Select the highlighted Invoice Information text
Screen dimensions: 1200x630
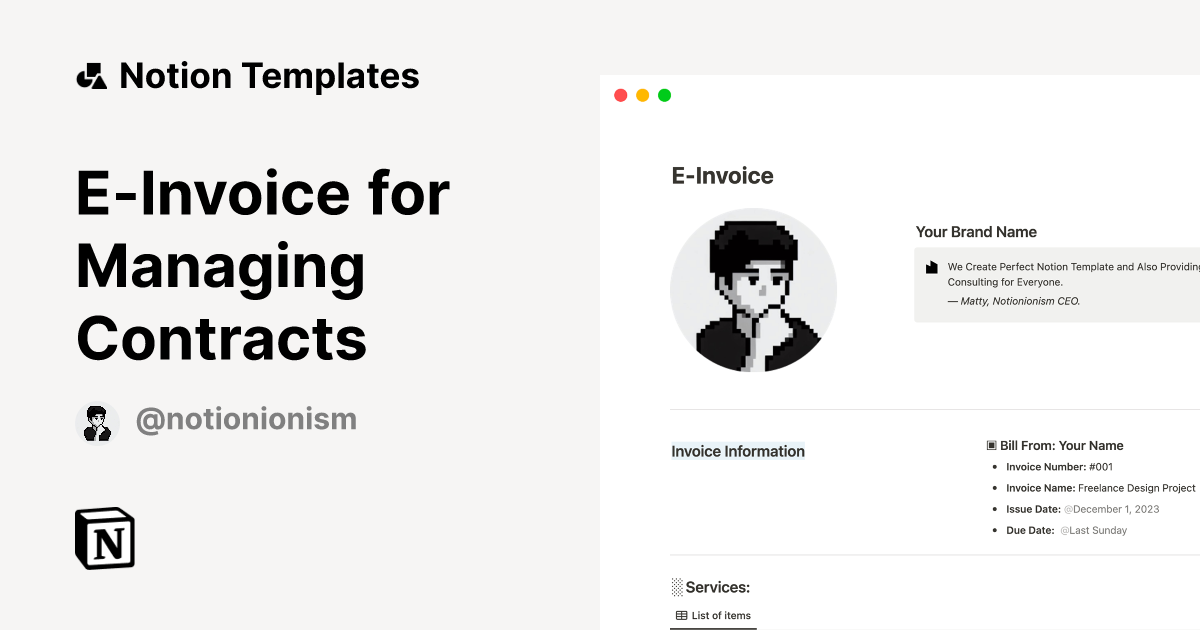point(738,451)
